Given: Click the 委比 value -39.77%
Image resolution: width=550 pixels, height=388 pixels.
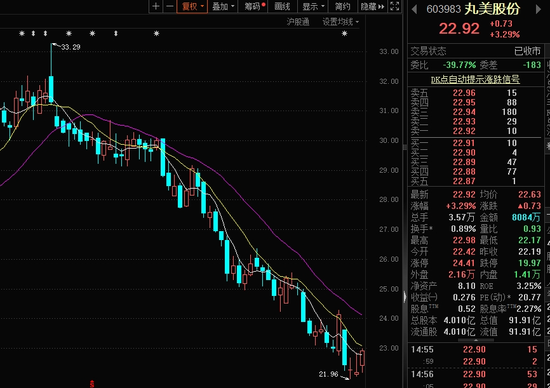Looking at the screenshot, I should click(459, 65).
